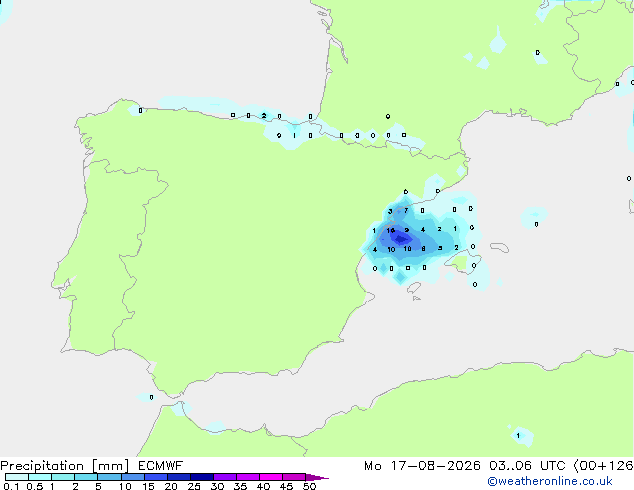Screen dimensions: 634x490
Task: Click the 35–40 mm legend swatch
Action: (x=247, y=477)
